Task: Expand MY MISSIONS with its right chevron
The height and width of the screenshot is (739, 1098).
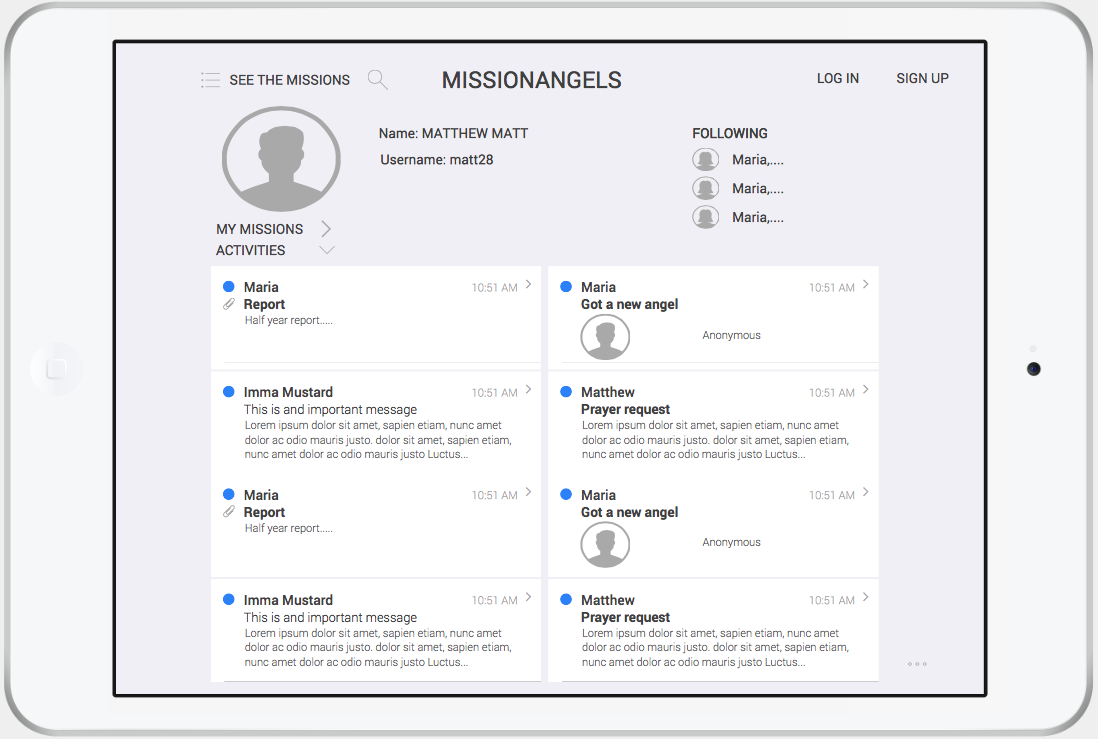Action: [x=326, y=229]
